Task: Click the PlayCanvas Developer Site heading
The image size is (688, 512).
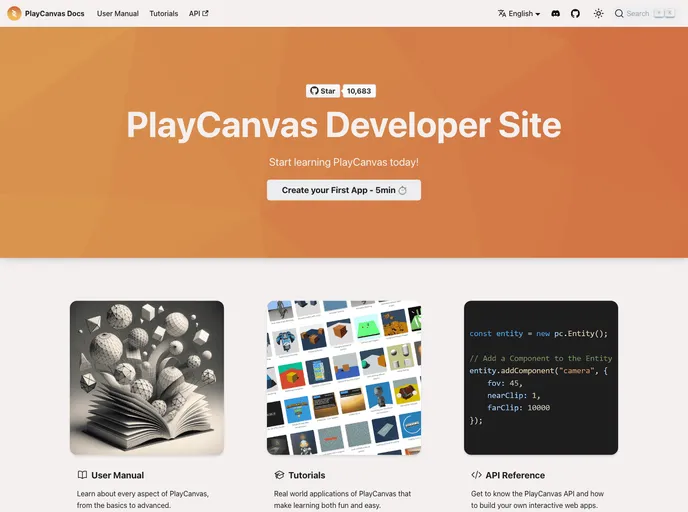Action: click(x=344, y=125)
